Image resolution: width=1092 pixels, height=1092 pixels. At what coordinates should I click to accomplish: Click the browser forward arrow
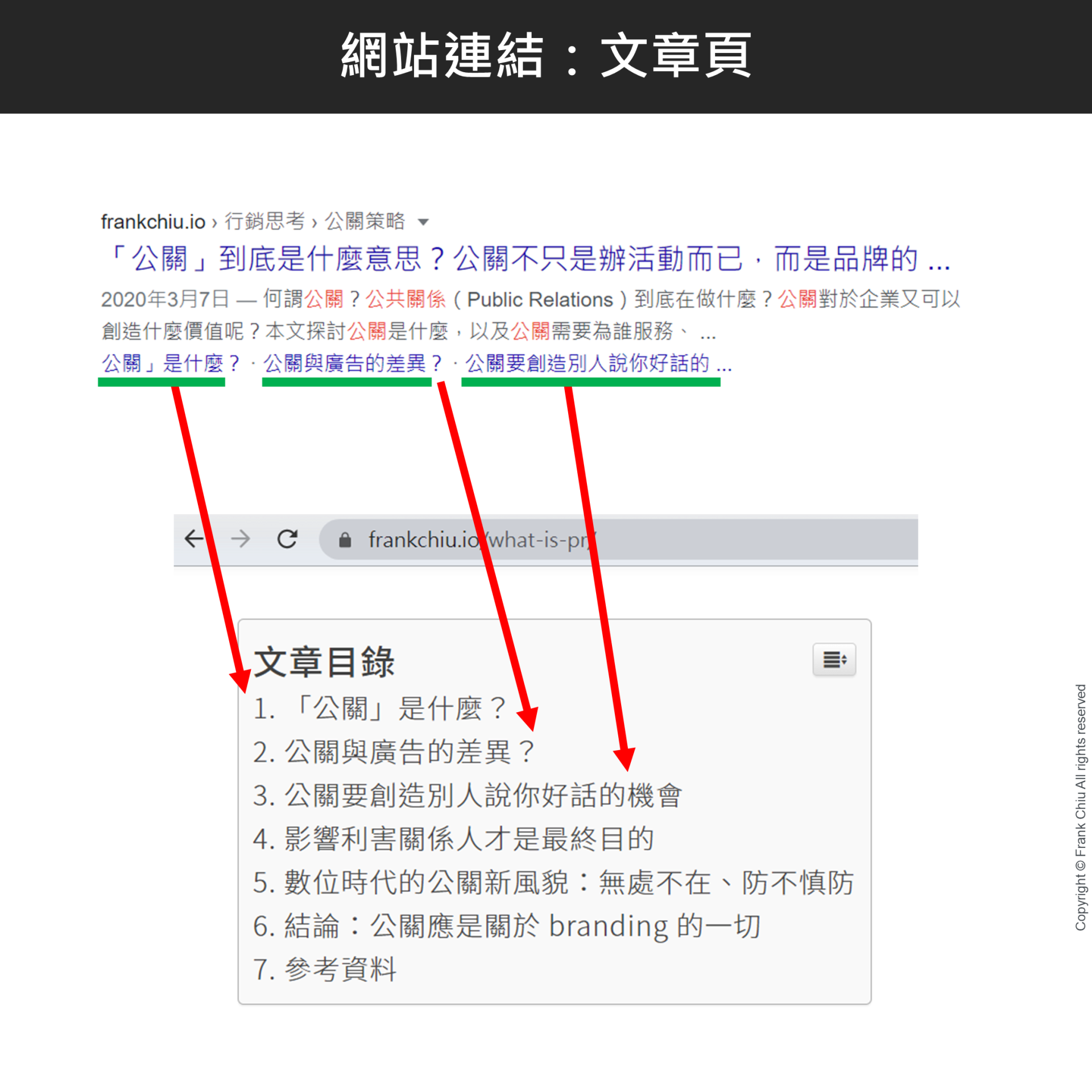[241, 538]
